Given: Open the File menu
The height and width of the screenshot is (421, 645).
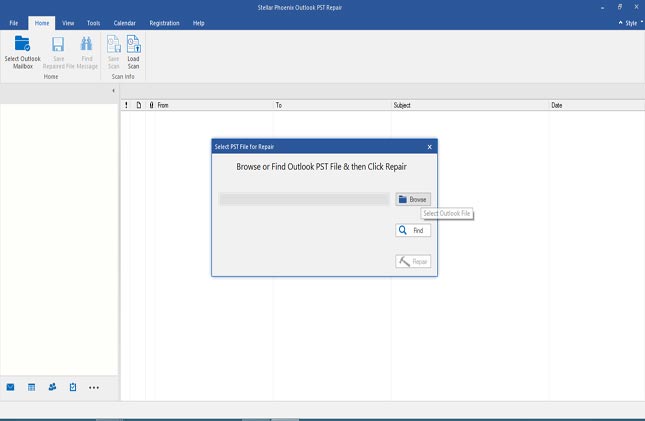Looking at the screenshot, I should (x=14, y=22).
